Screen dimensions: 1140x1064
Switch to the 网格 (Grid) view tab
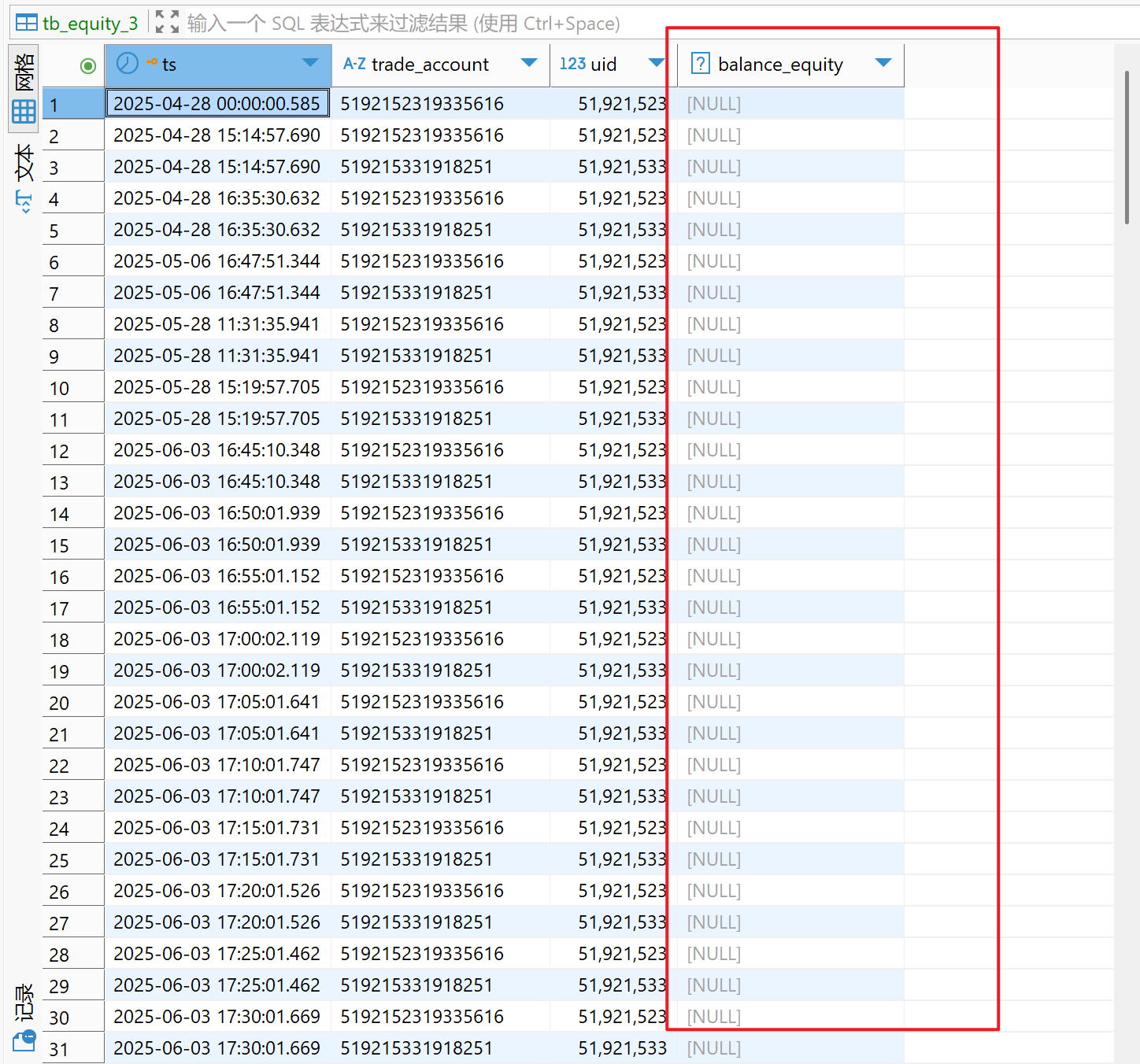[x=24, y=87]
